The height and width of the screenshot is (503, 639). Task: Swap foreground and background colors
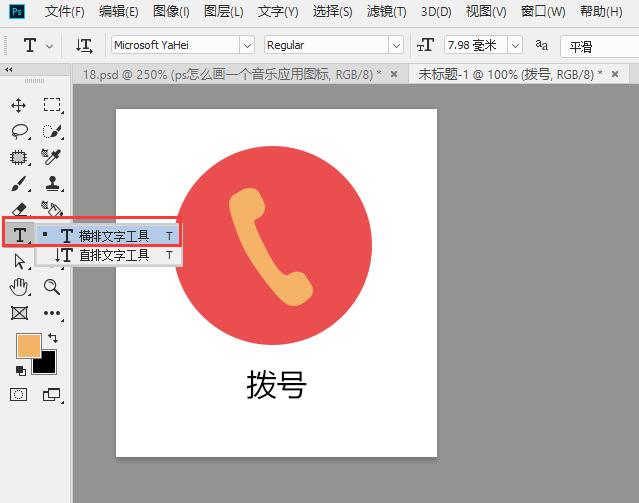tap(53, 338)
